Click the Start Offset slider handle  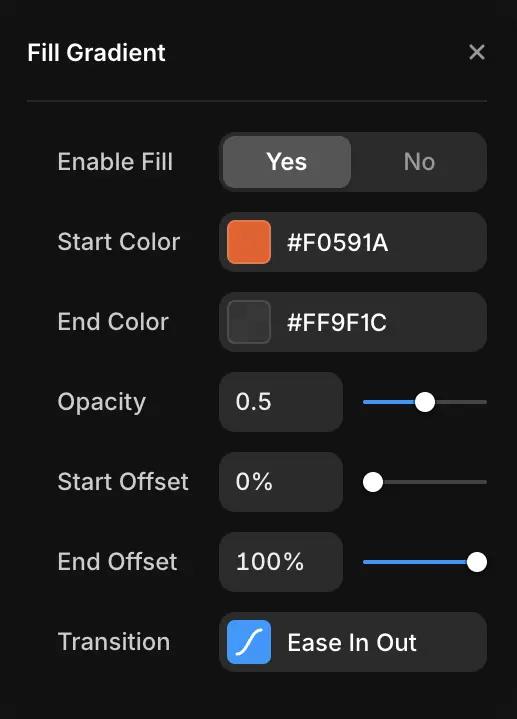tap(373, 482)
